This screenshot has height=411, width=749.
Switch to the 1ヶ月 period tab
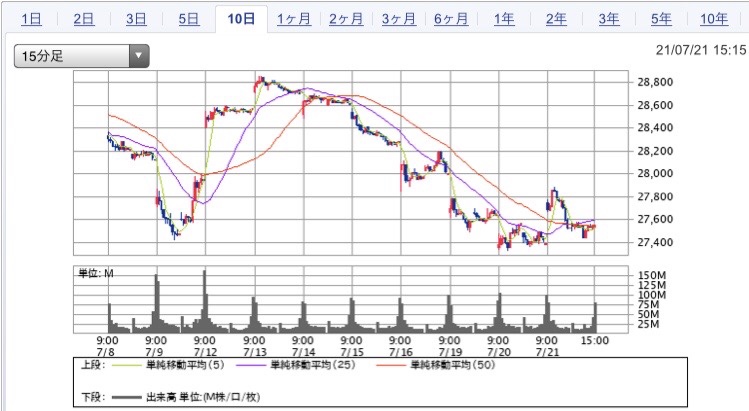[294, 19]
